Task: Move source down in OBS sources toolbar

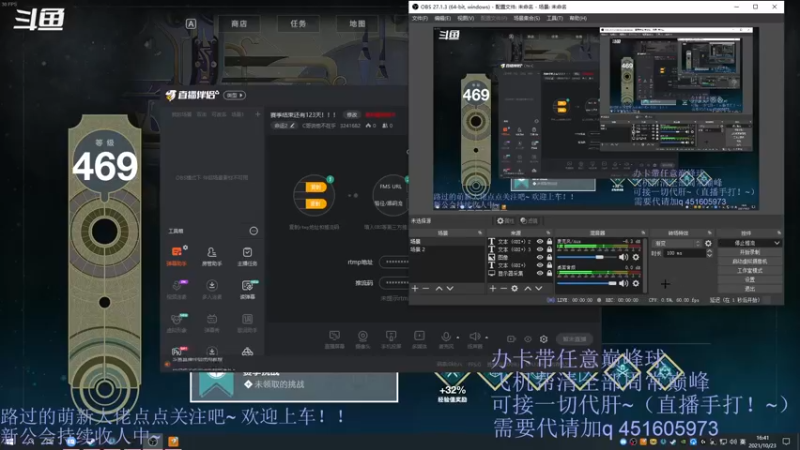Action: click(538, 288)
